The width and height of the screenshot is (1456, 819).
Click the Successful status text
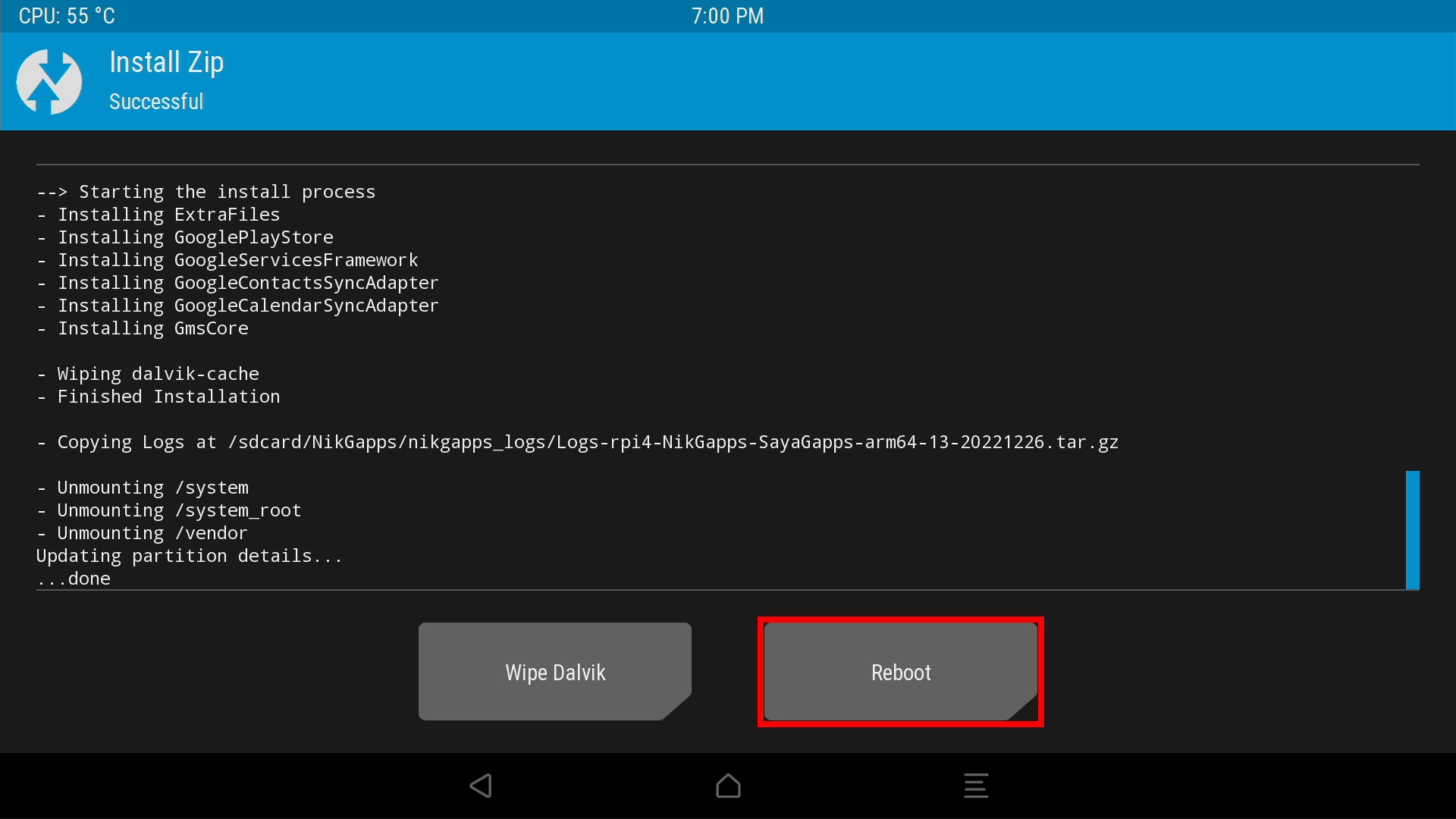156,102
